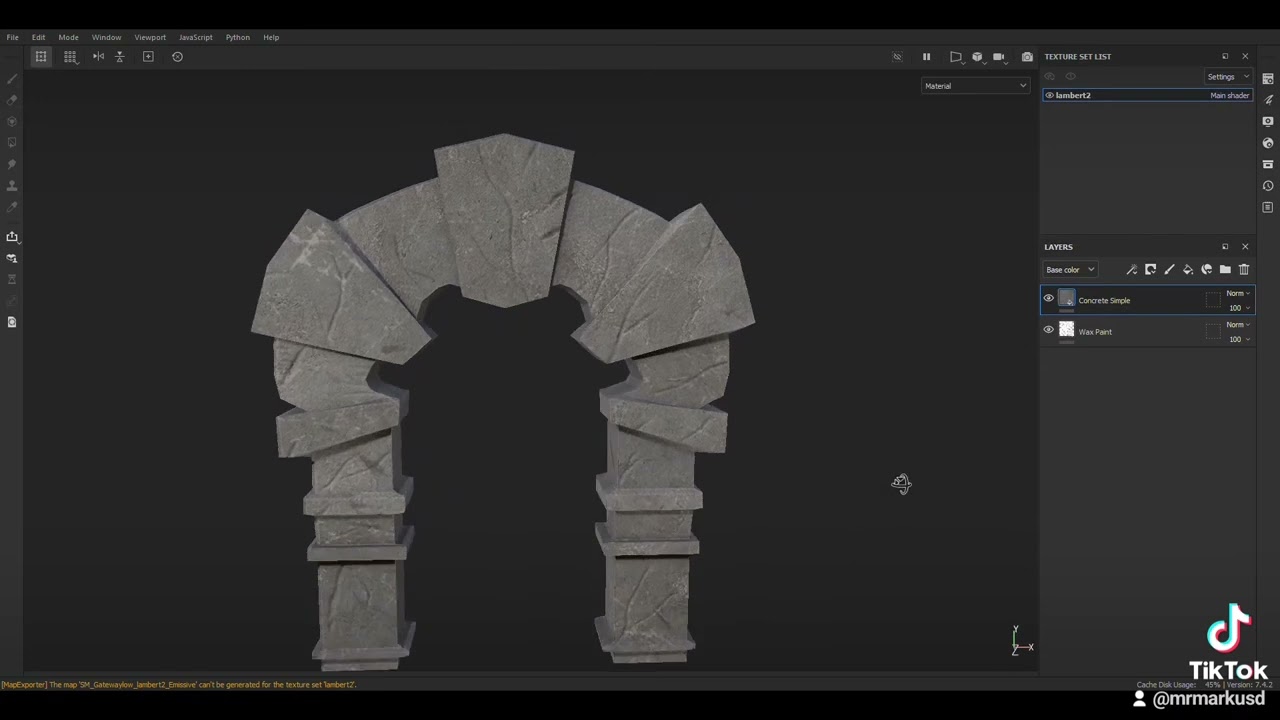This screenshot has width=1280, height=720.
Task: Toggle lambert2 texture set visibility eye
Action: 1049,95
